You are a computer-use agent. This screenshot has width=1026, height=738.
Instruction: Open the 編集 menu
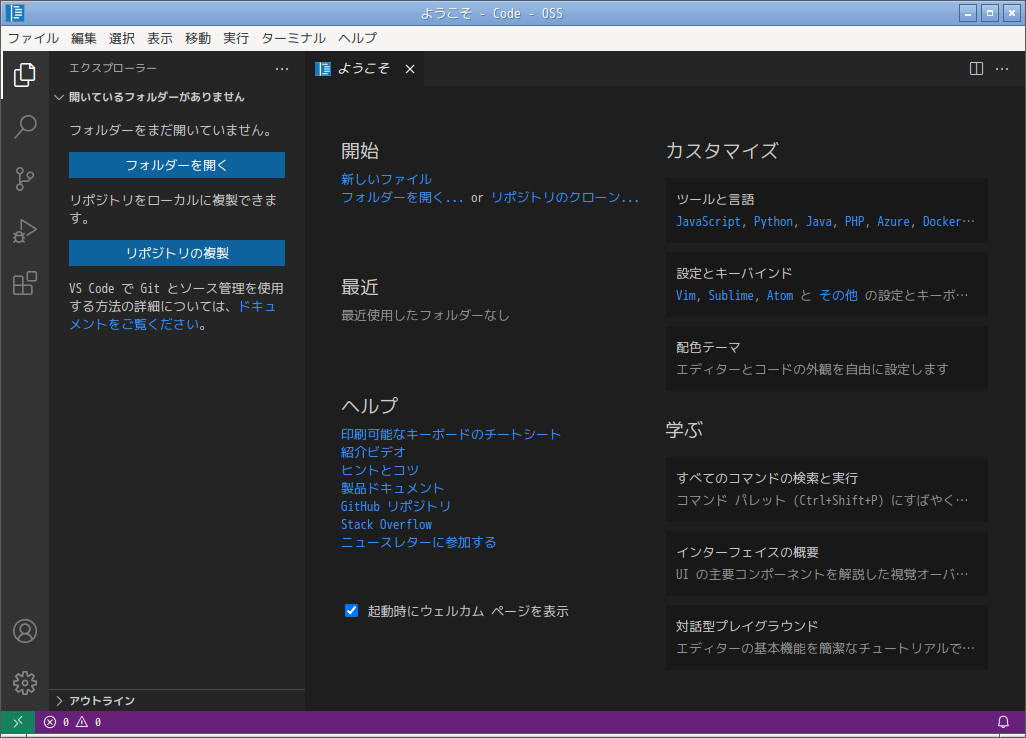coord(84,38)
